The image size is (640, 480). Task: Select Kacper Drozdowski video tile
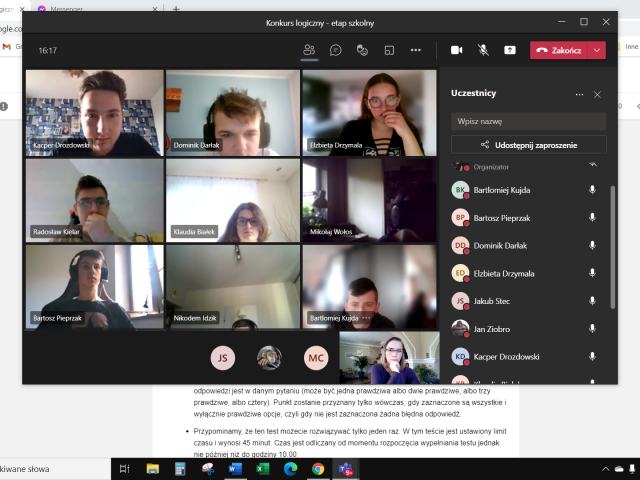[x=95, y=113]
